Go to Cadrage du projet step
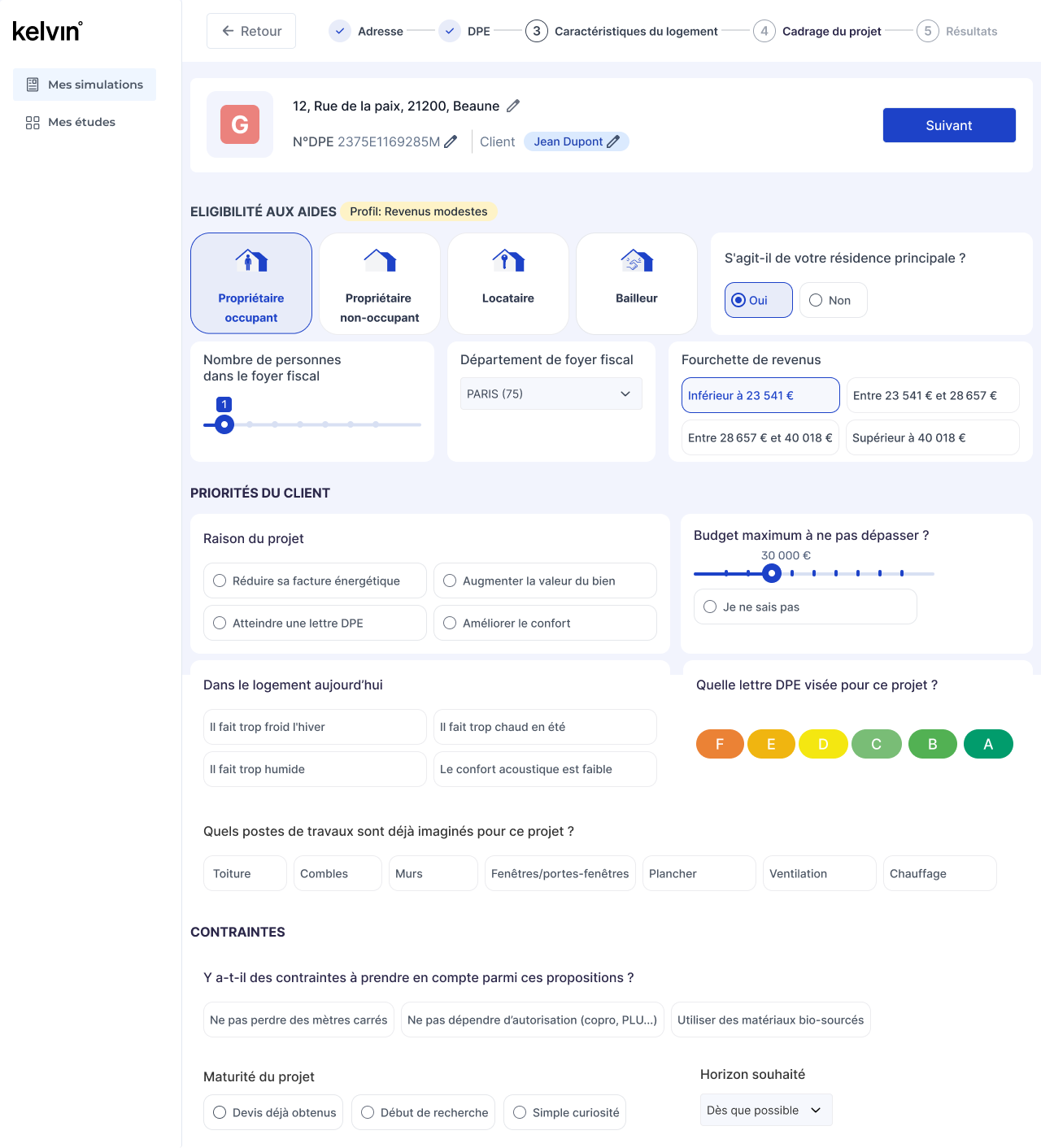The image size is (1041, 1148). point(817,31)
